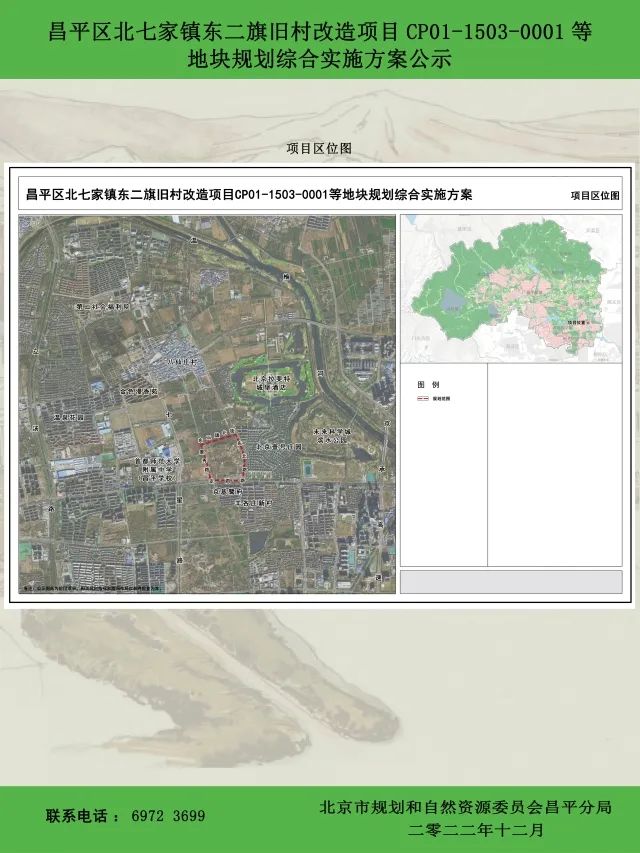This screenshot has height=853, width=640.
Task: Click the empty box below the legend
Action: [x=512, y=582]
